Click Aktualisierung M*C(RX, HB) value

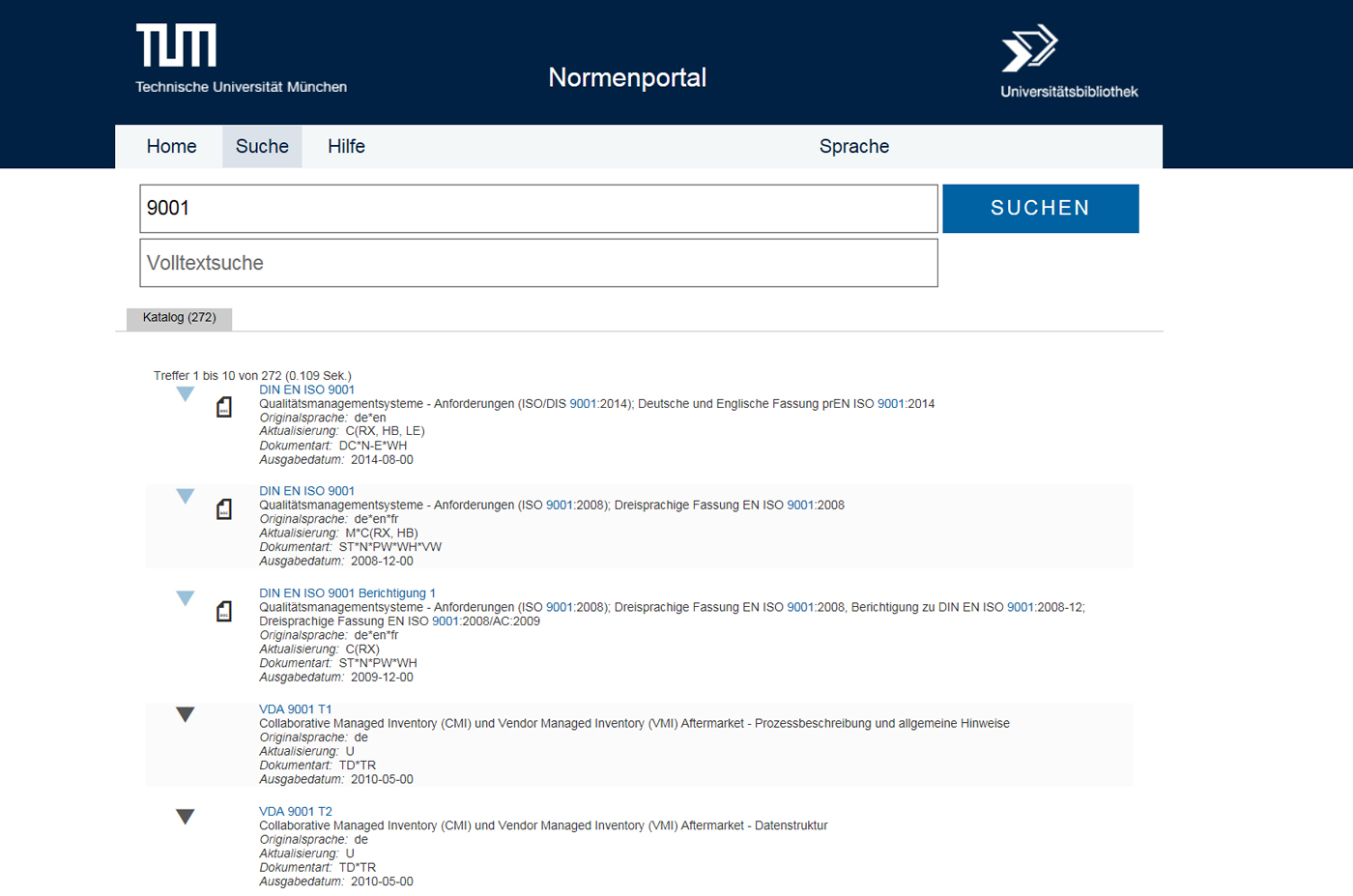382,533
